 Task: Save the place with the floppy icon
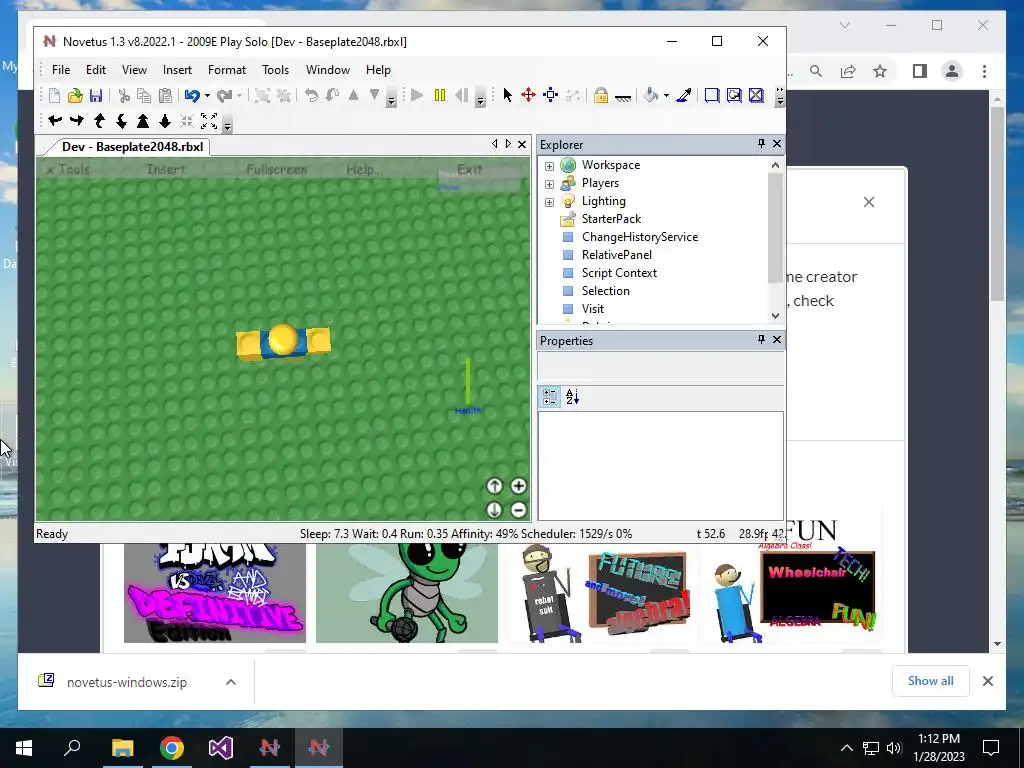click(x=96, y=95)
